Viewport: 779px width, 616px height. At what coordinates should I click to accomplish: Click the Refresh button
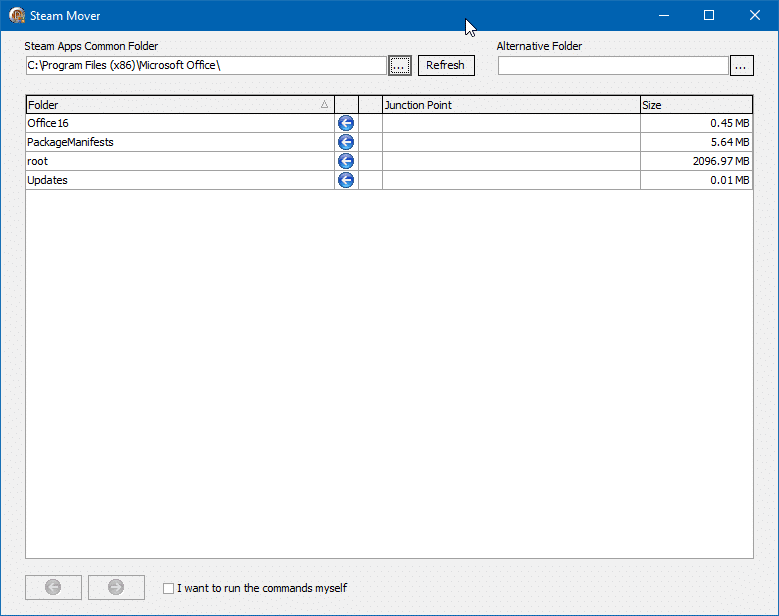[445, 65]
